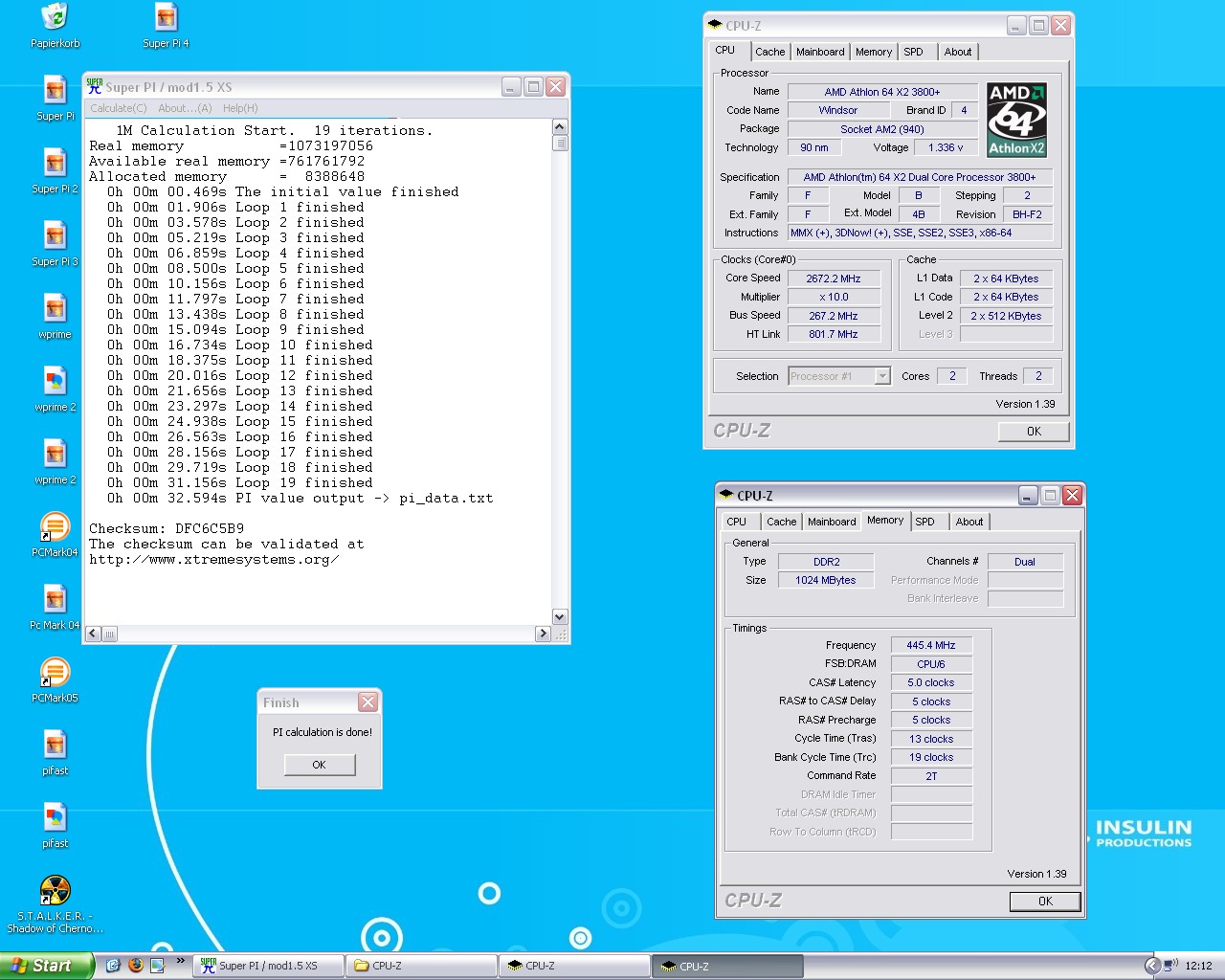Click the xtremesystems.org URL text in Super PI
The width and height of the screenshot is (1225, 980).
(x=214, y=559)
